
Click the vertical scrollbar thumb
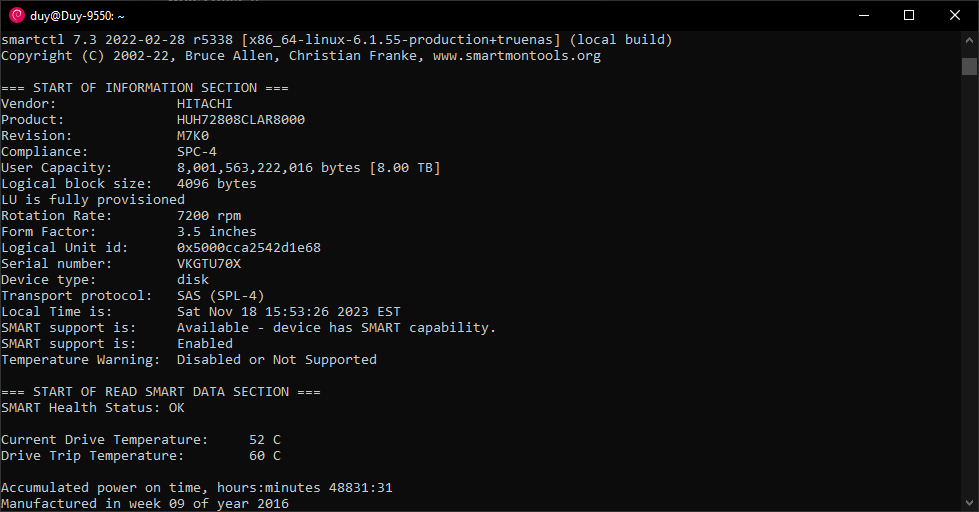pos(969,66)
